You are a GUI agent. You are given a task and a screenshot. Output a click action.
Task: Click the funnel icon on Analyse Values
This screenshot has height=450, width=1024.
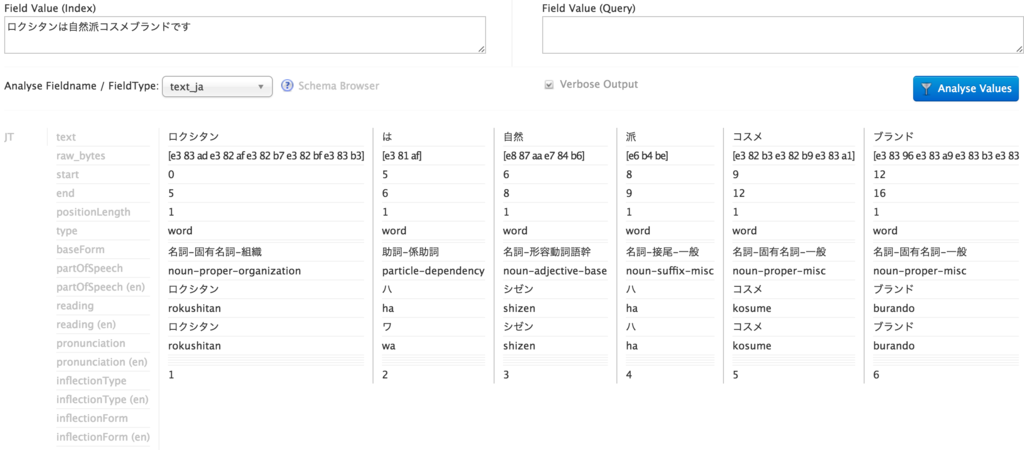coord(927,89)
